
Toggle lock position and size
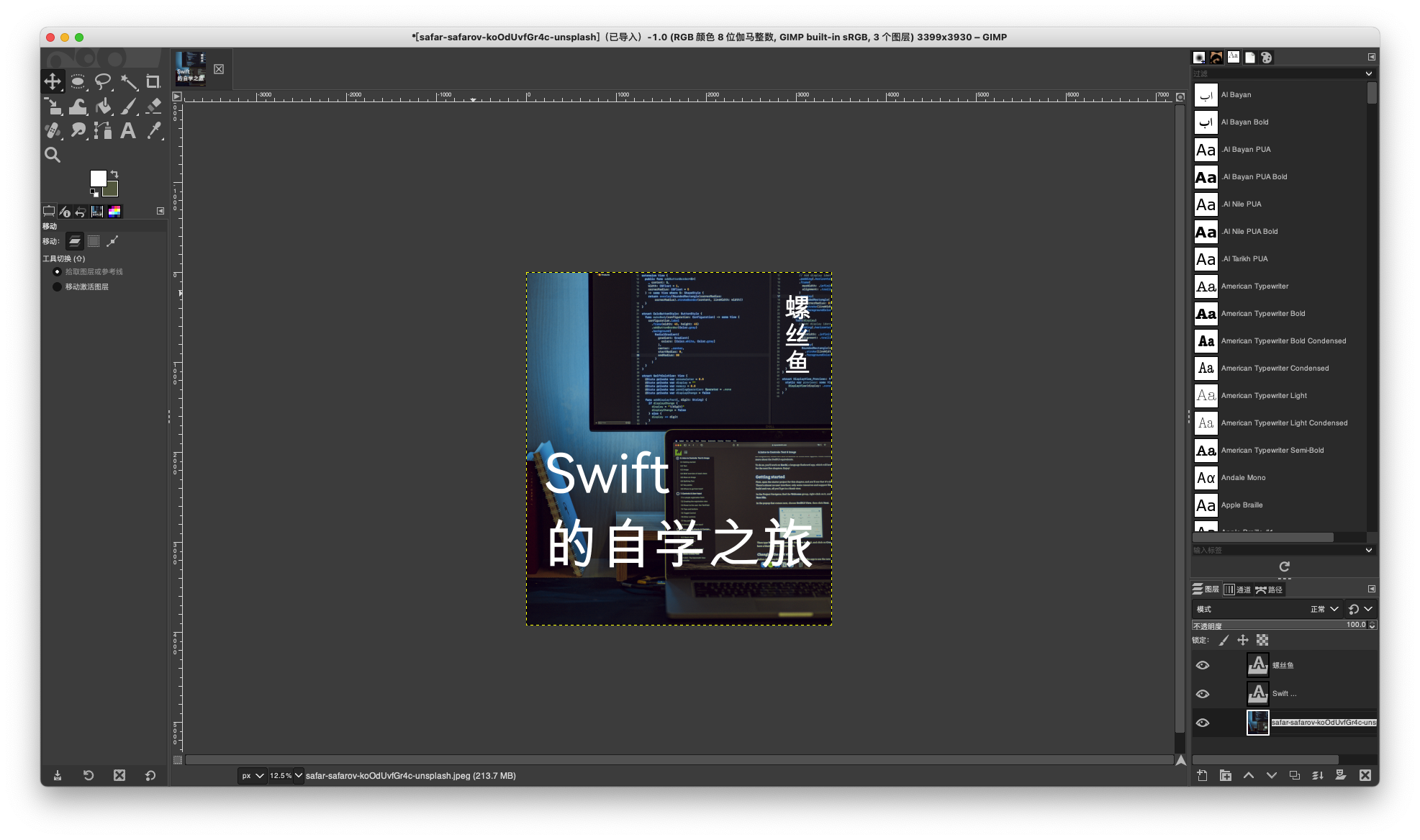tap(1243, 640)
